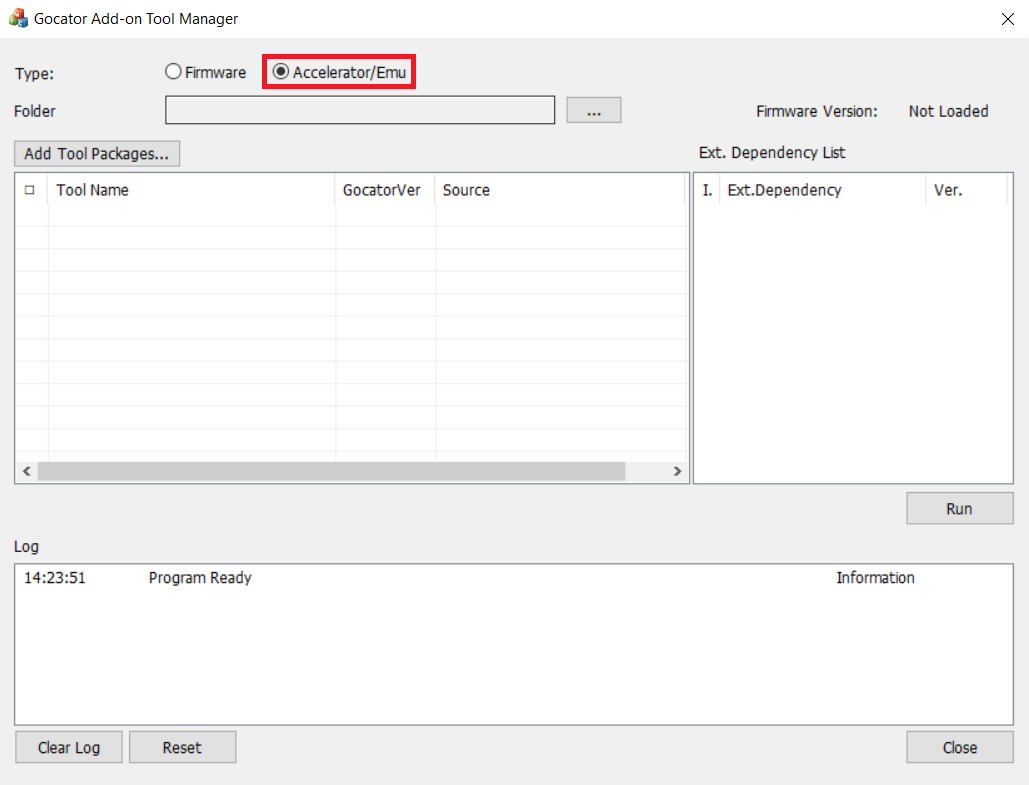Select the Program Ready log entry
This screenshot has width=1029, height=785.
(513, 578)
